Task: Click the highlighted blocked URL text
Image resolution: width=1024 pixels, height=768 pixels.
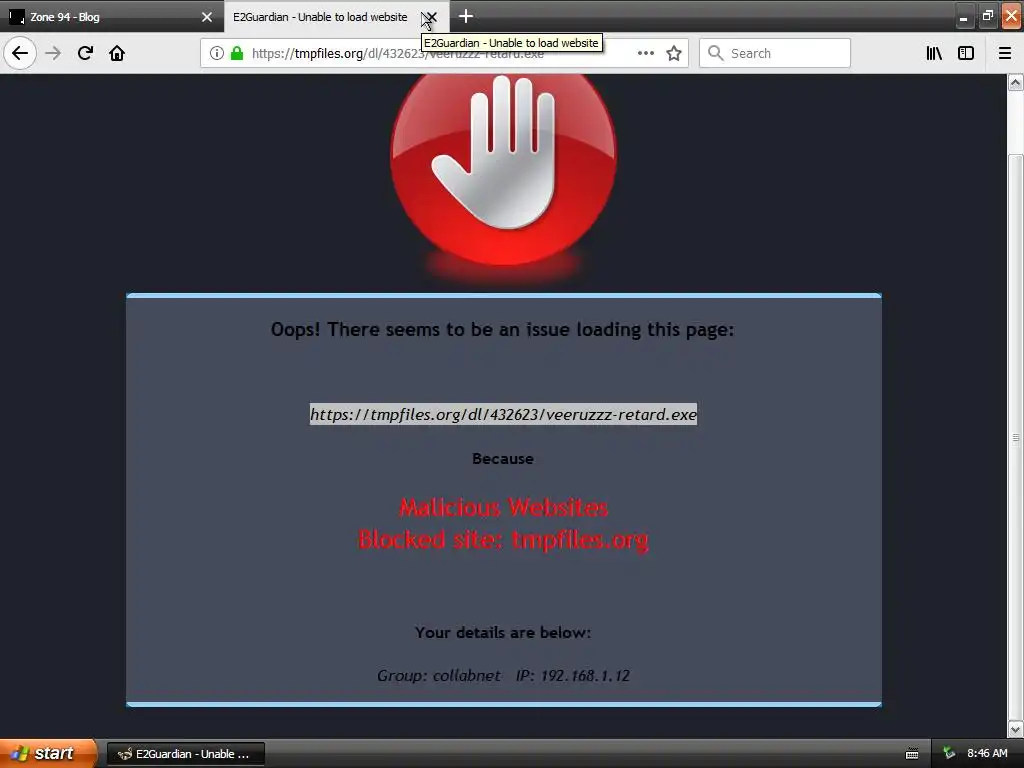Action: coord(503,414)
